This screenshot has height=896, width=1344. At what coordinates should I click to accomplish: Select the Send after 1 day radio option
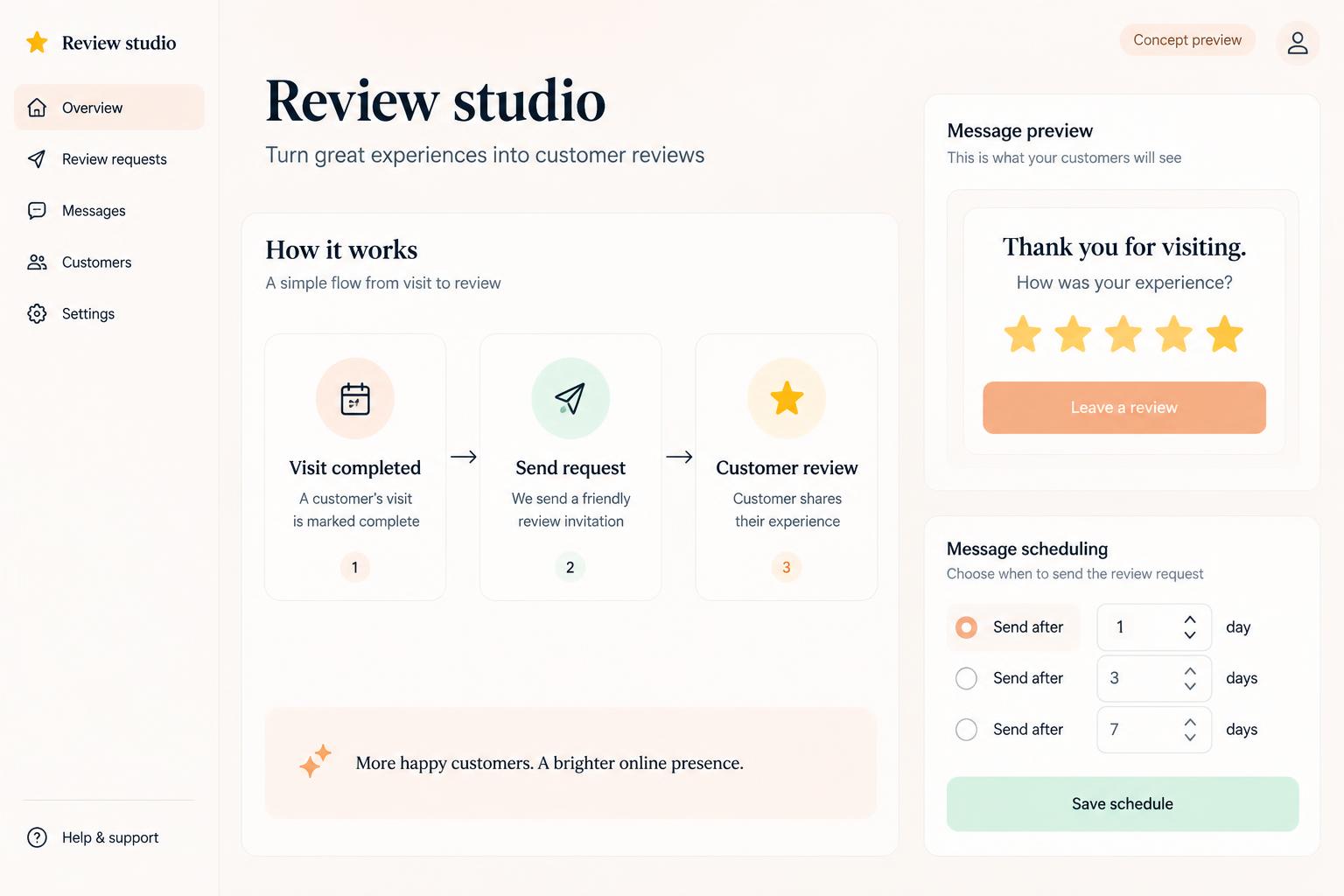[966, 627]
